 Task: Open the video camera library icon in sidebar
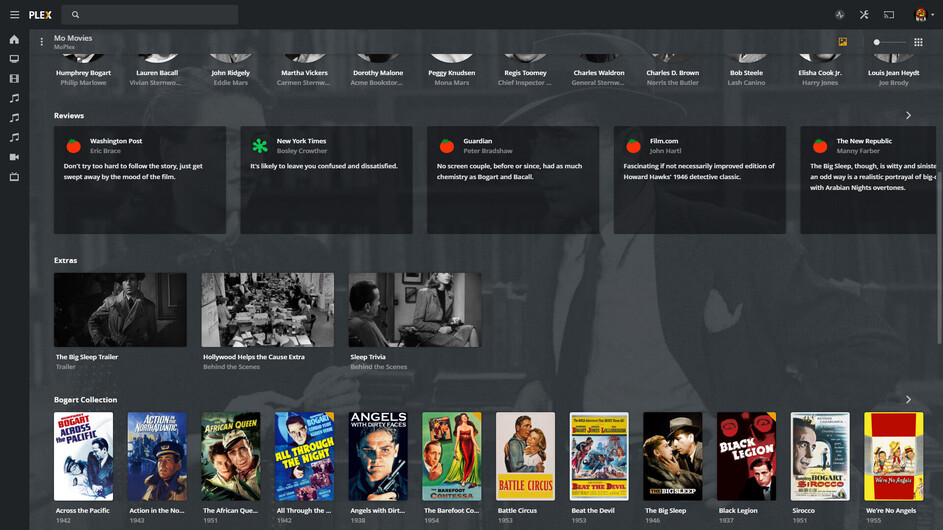pyautogui.click(x=14, y=157)
